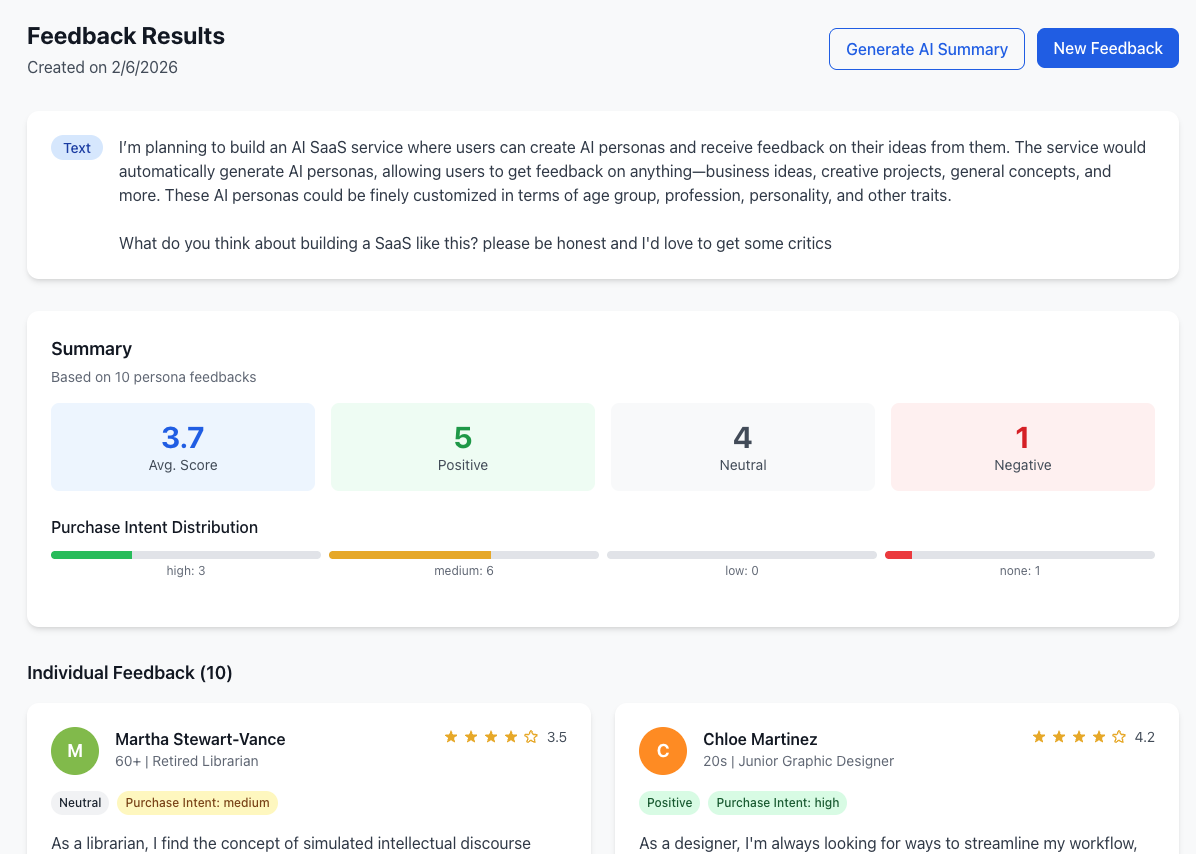Click the New Feedback button
The image size is (1196, 854).
point(1108,48)
